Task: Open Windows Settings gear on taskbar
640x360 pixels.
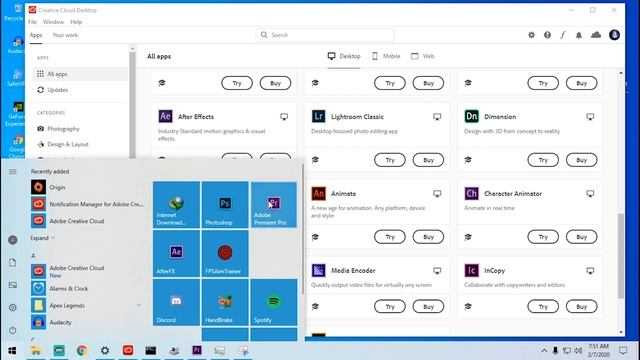Action: click(x=105, y=350)
